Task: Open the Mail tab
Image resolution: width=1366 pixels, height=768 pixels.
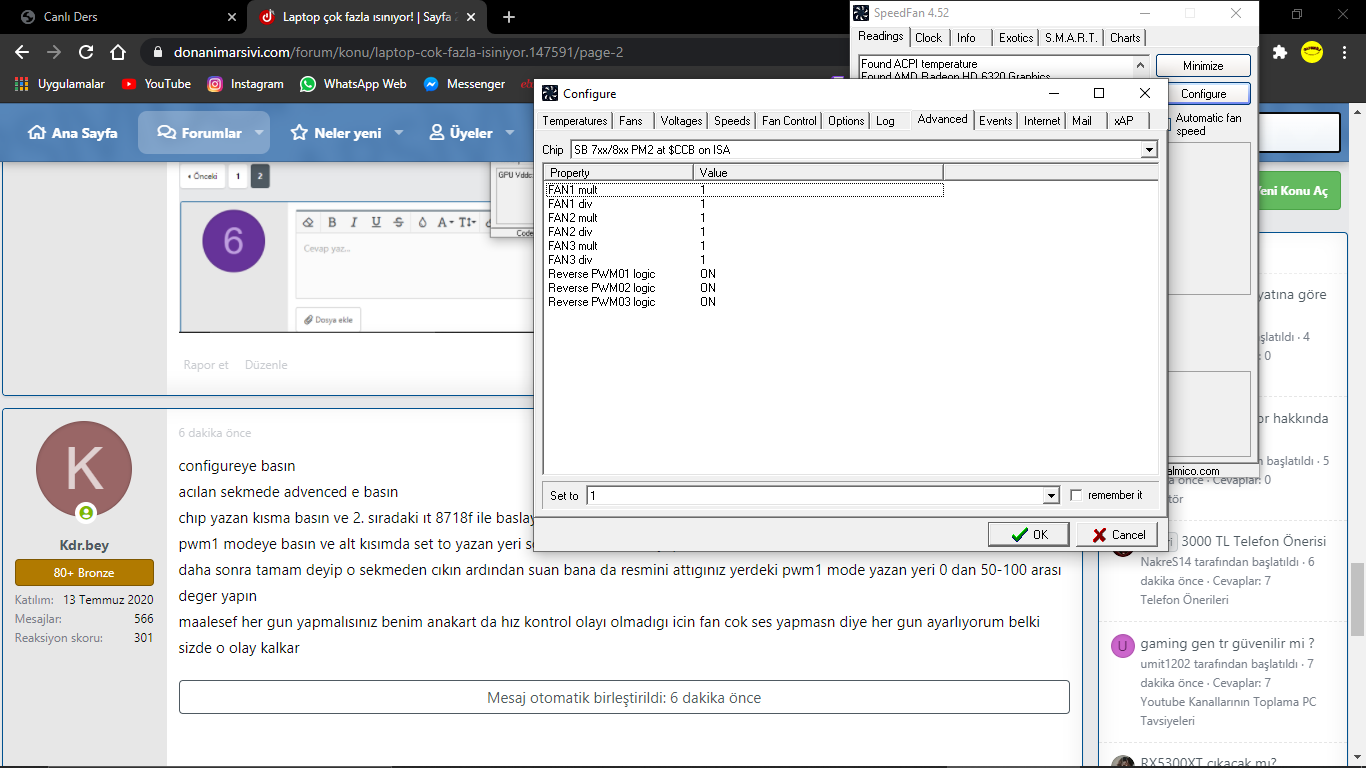Action: 1082,121
